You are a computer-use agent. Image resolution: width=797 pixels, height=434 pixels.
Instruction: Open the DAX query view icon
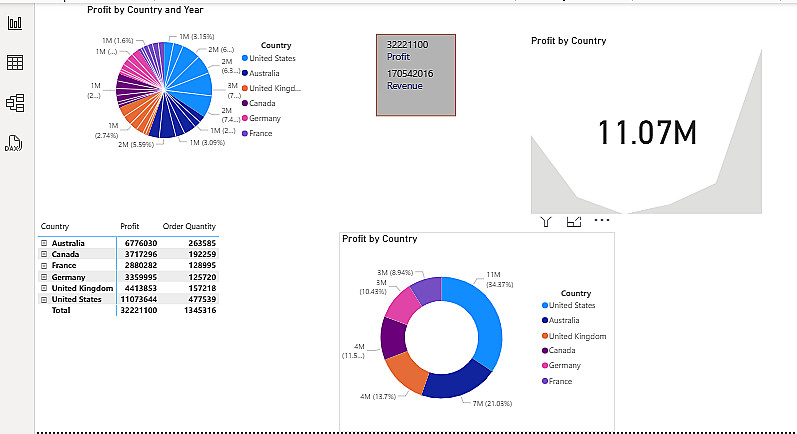(14, 143)
